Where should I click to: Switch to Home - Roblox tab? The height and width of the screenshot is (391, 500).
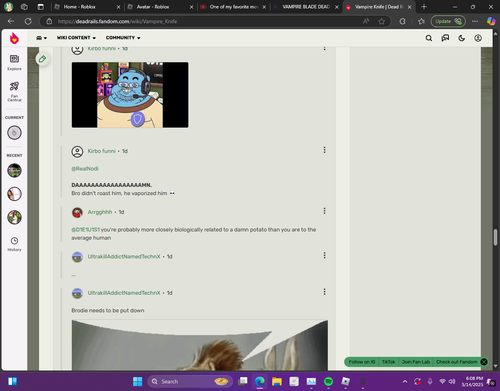(x=88, y=7)
